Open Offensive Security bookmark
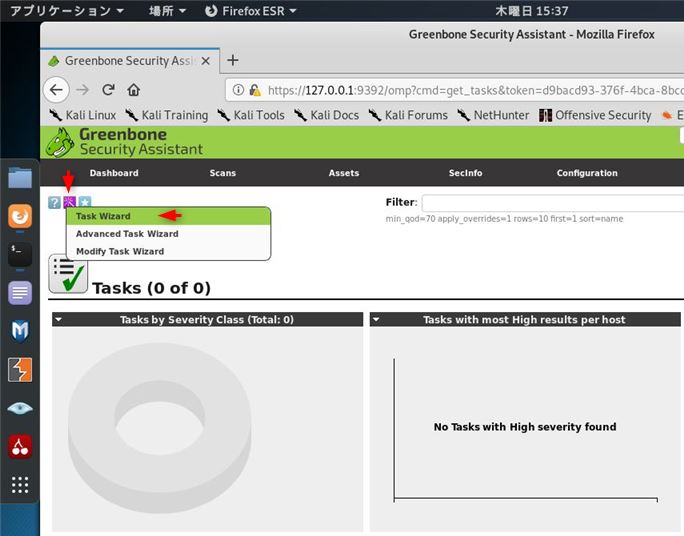This screenshot has height=536, width=684. click(x=595, y=115)
